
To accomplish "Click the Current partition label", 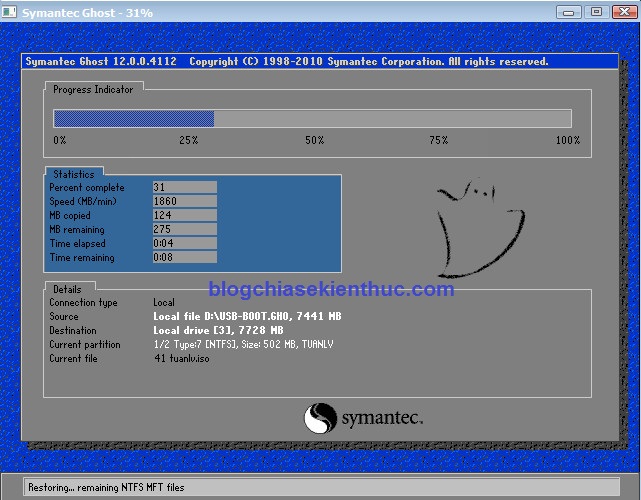I will tap(85, 345).
